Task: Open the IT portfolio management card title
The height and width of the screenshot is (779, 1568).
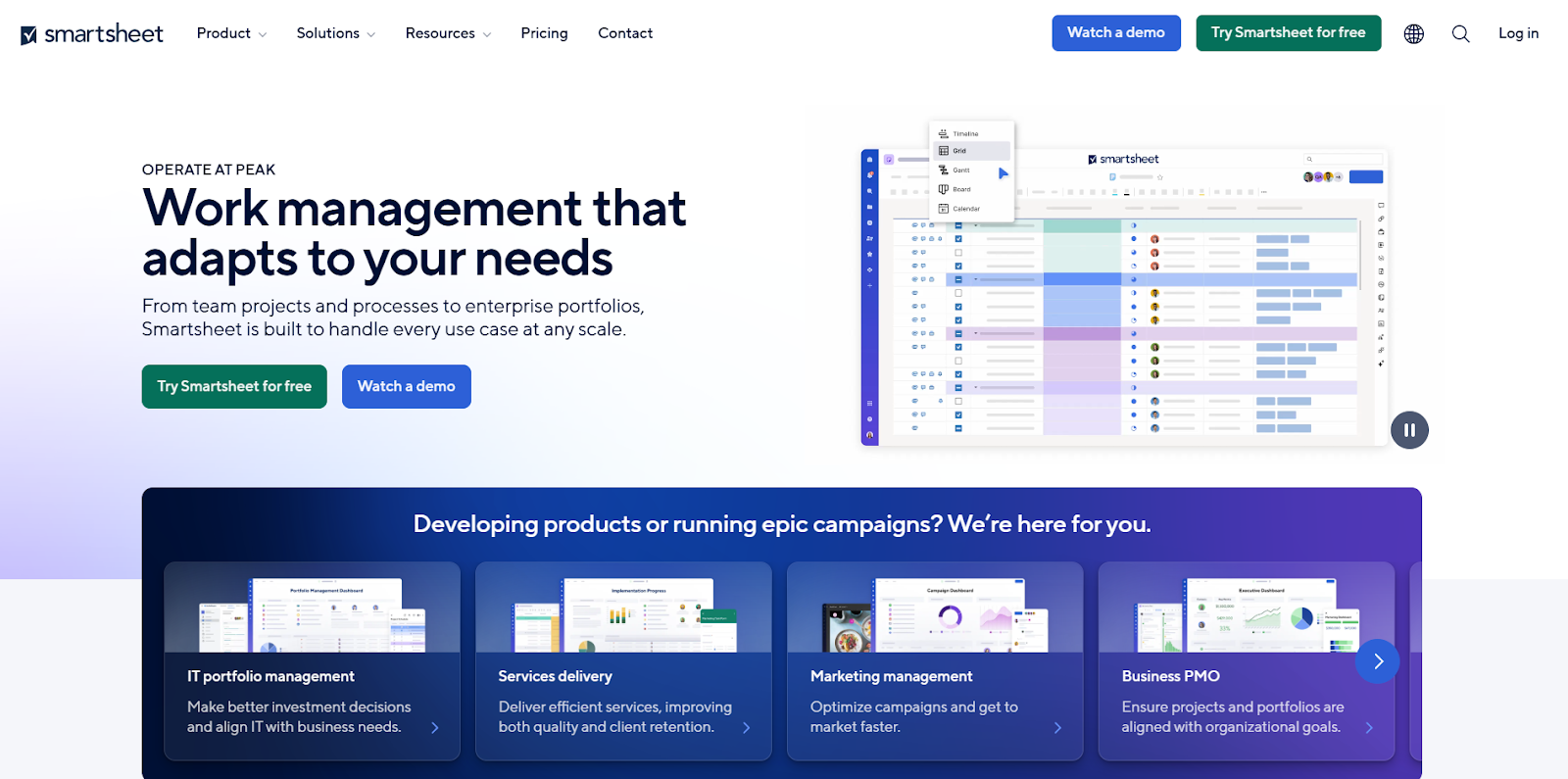Action: click(x=270, y=676)
